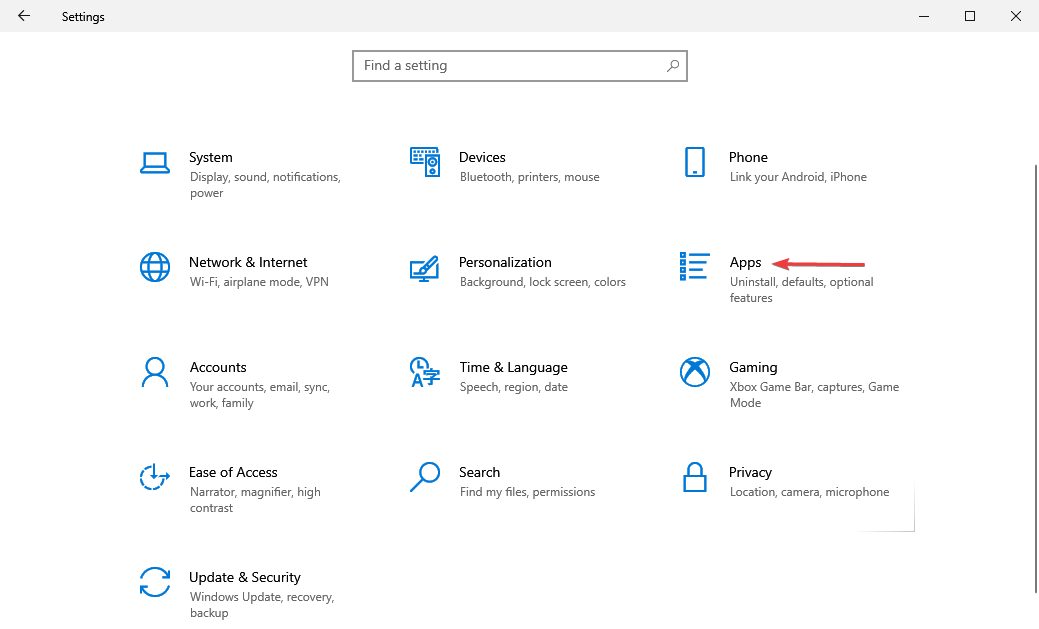Open the Apps category
Viewport: 1039px width, 629px height.
745,262
